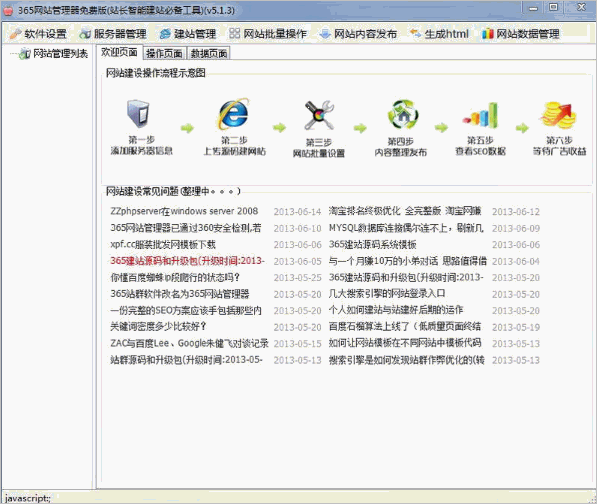Click the 查看SEO数据 step label
Image resolution: width=597 pixels, height=504 pixels.
[x=480, y=151]
